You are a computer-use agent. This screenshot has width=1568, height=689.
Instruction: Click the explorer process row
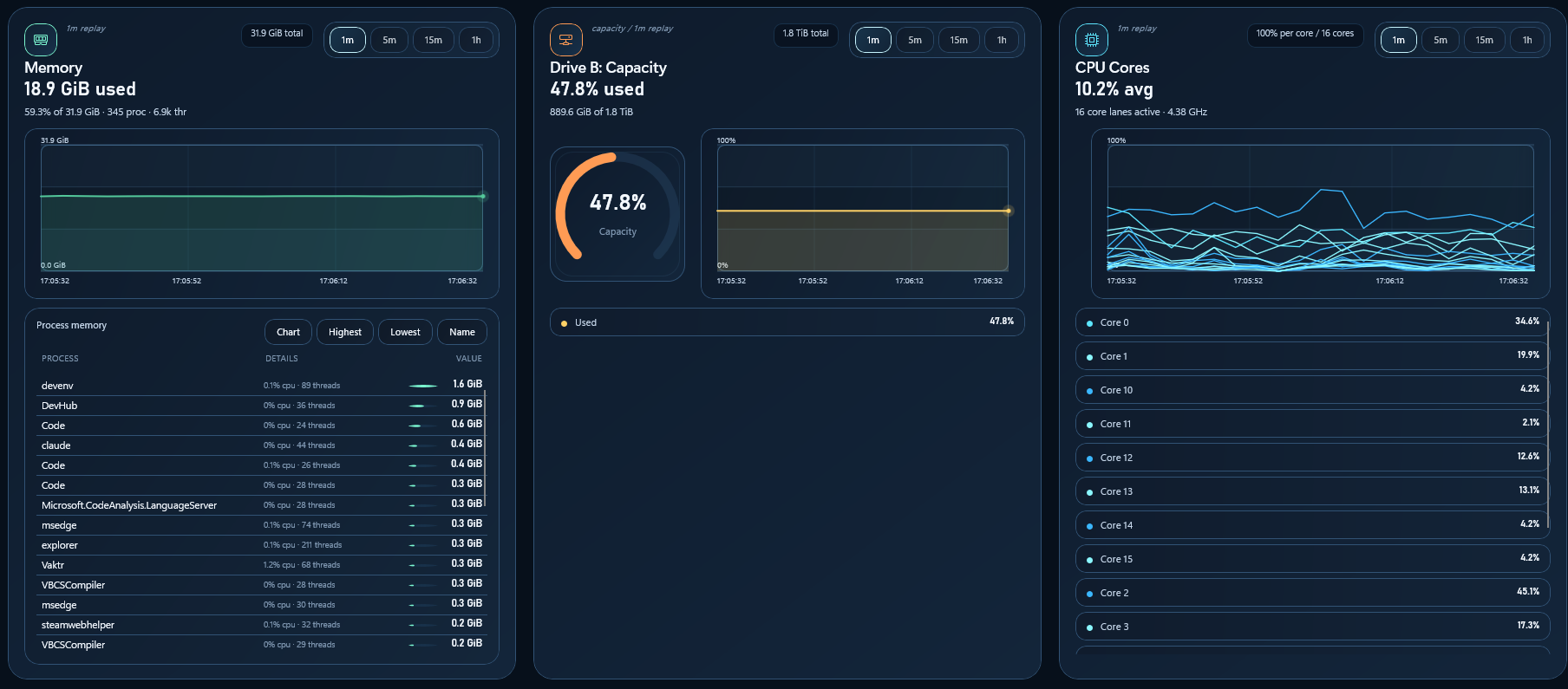coord(262,544)
